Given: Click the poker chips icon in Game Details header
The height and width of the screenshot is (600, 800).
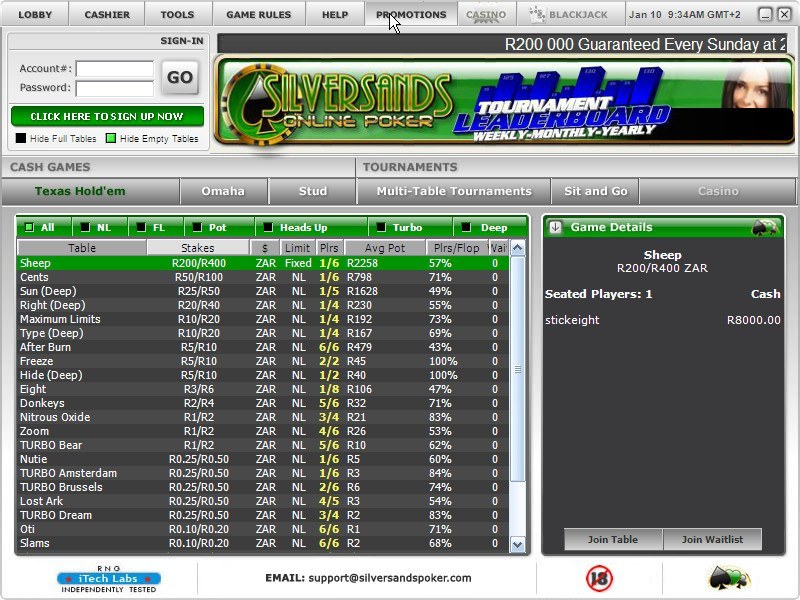Looking at the screenshot, I should [765, 227].
